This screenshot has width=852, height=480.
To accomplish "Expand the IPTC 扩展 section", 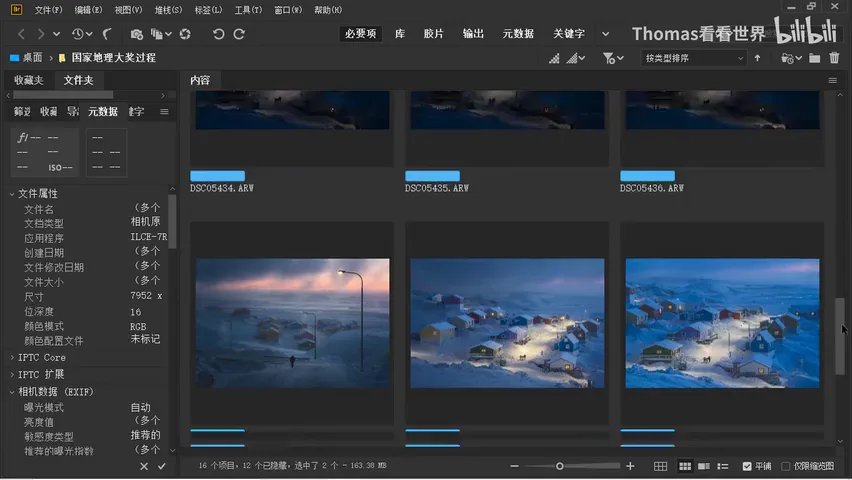I will (x=12, y=374).
